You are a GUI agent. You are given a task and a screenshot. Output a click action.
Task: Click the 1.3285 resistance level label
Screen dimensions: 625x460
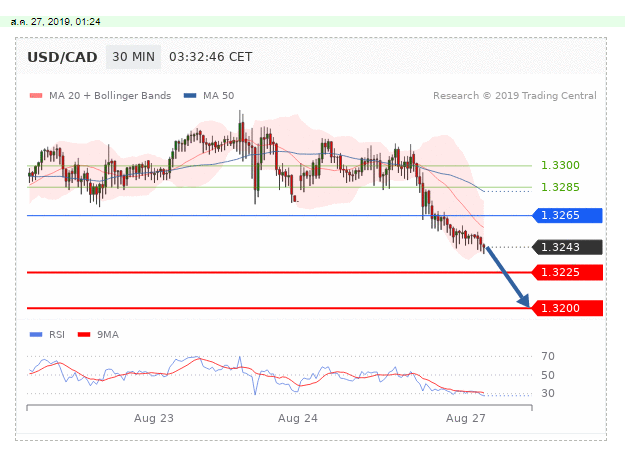pyautogui.click(x=560, y=187)
